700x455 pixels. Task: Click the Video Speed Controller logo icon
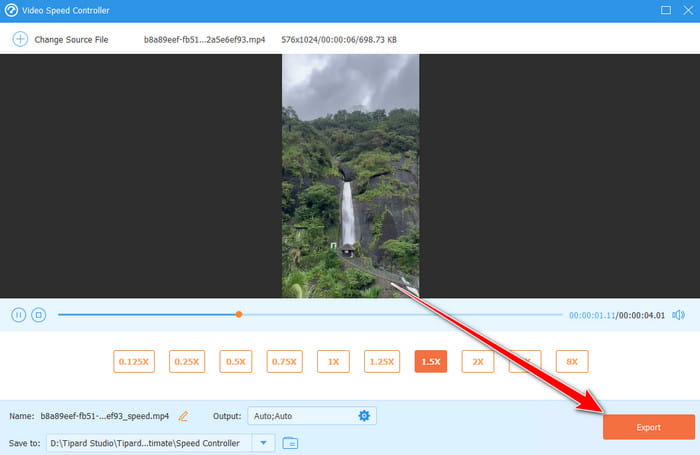12,10
